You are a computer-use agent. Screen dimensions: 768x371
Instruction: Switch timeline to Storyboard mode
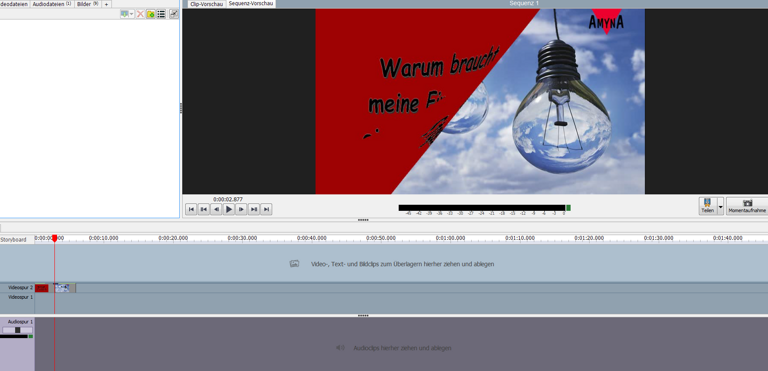coord(13,240)
